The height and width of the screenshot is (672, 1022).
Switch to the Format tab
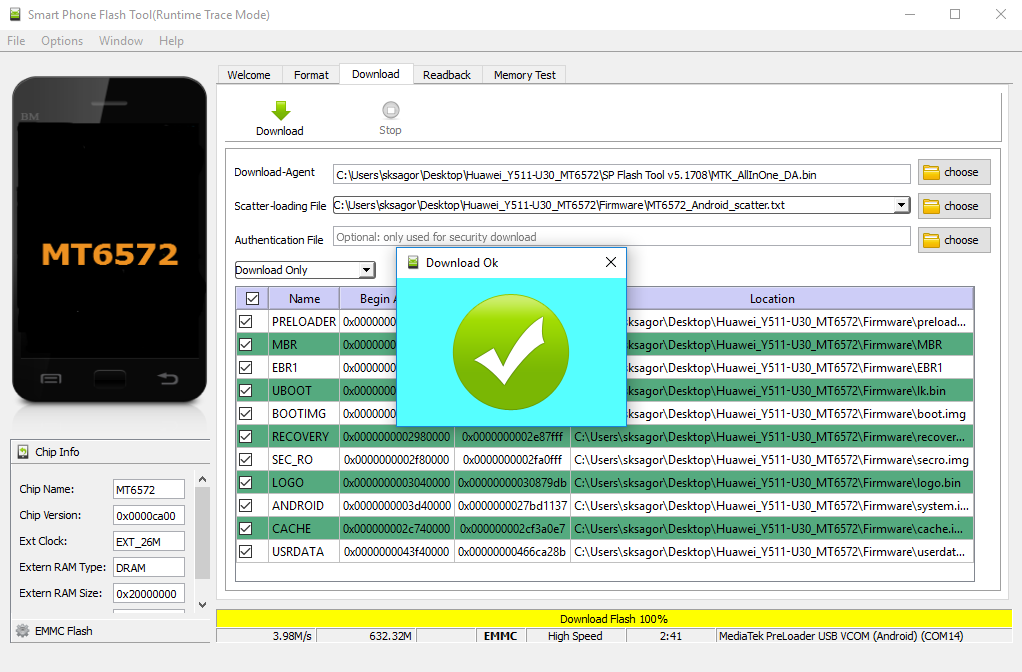click(311, 75)
